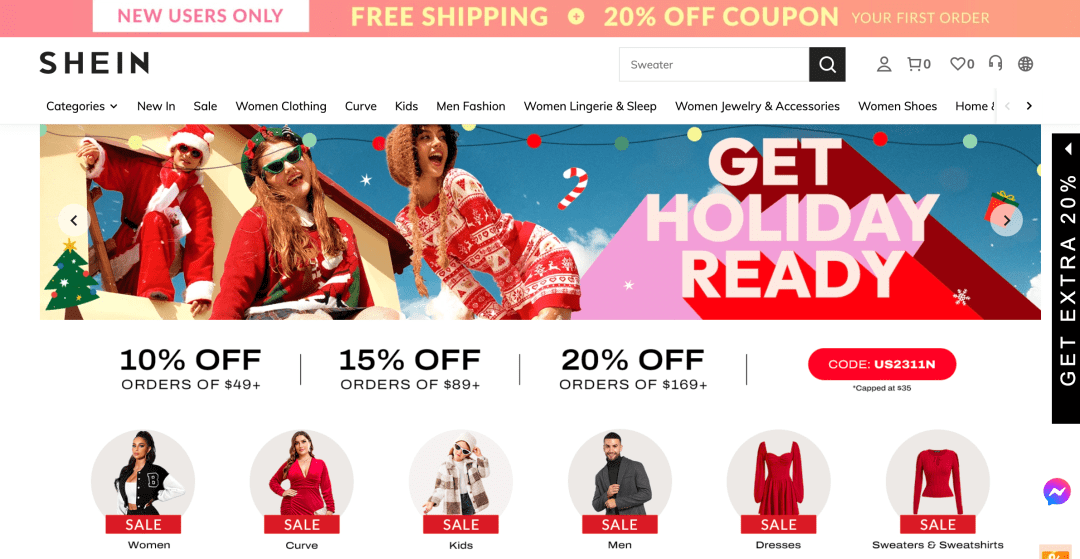Open the wishlist heart icon

coord(962,64)
